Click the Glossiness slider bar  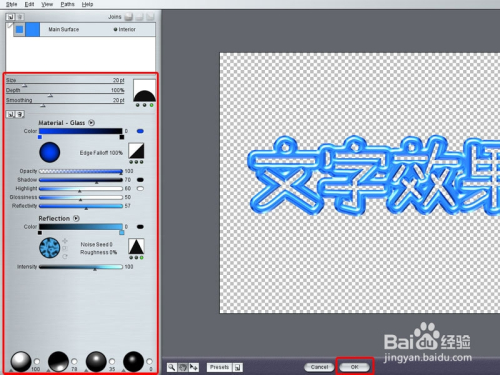click(x=81, y=197)
